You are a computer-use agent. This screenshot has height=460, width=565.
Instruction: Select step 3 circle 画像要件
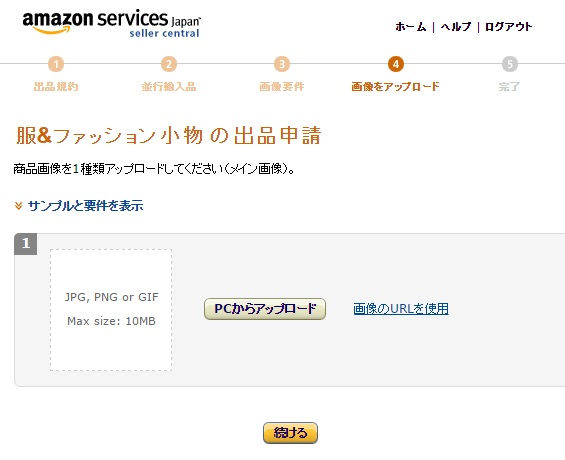point(282,64)
